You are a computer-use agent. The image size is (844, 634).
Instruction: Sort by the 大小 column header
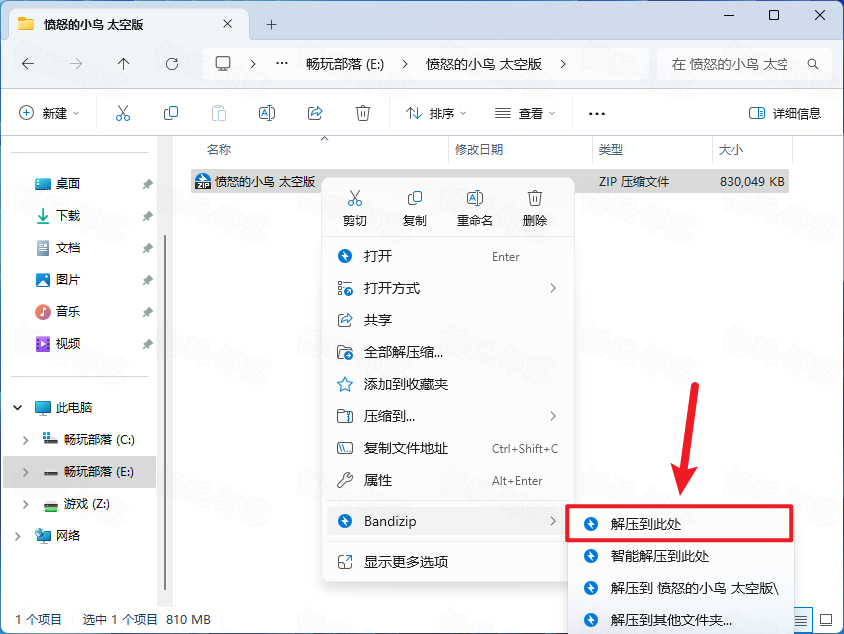click(x=730, y=150)
